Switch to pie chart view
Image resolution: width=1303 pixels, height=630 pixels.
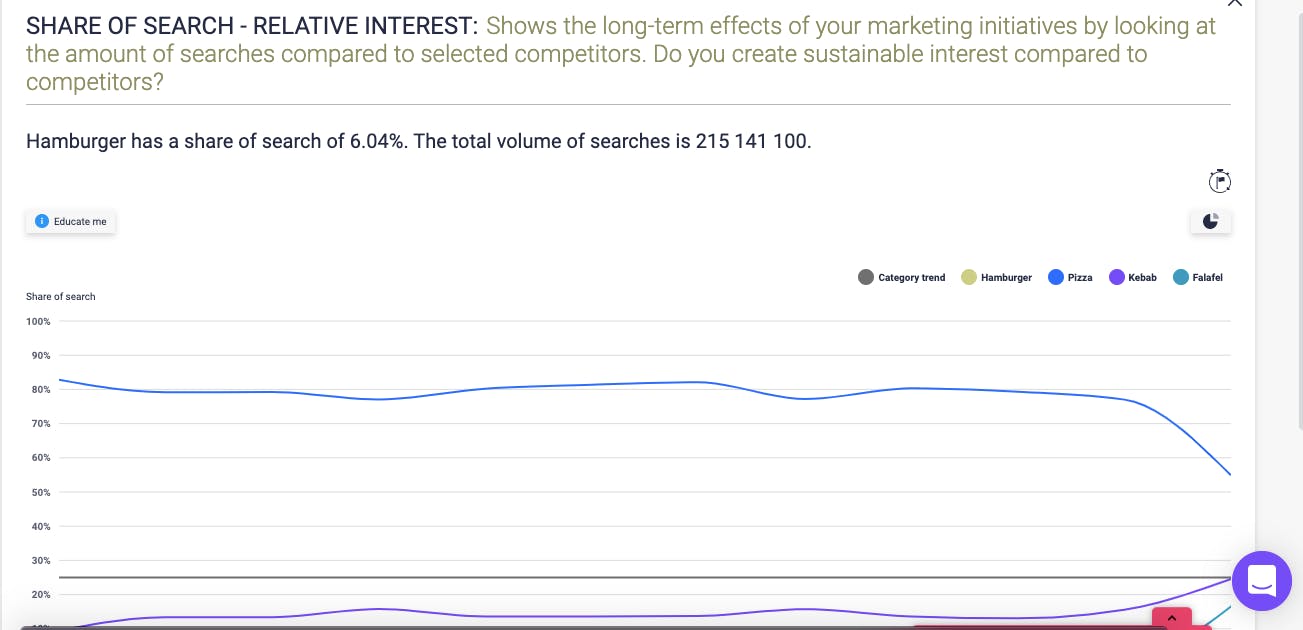(x=1210, y=221)
